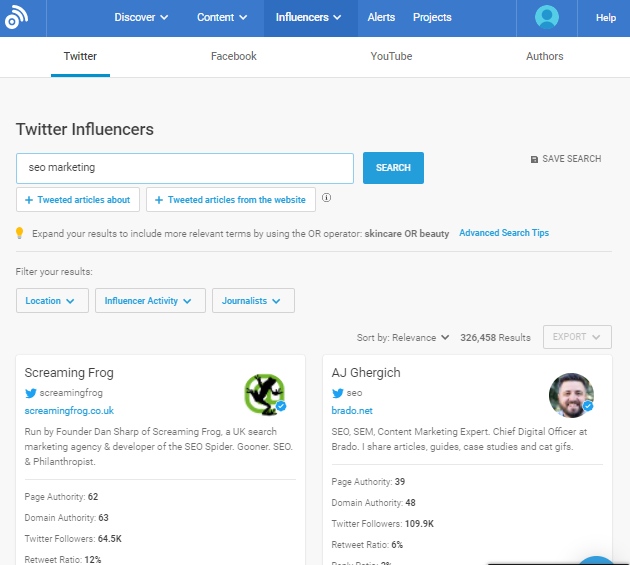The width and height of the screenshot is (630, 565).
Task: Switch to the Facebook tab
Action: coord(233,56)
